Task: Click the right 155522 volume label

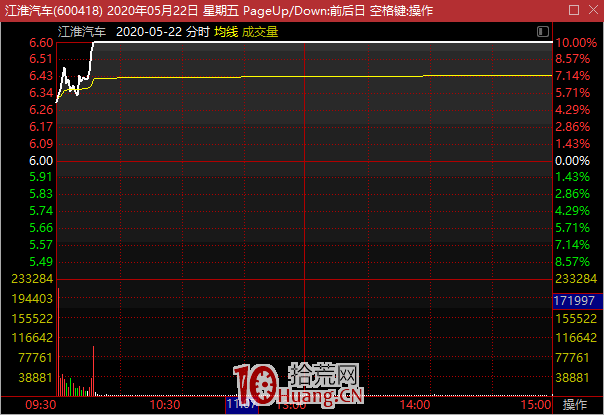Action: click(576, 319)
